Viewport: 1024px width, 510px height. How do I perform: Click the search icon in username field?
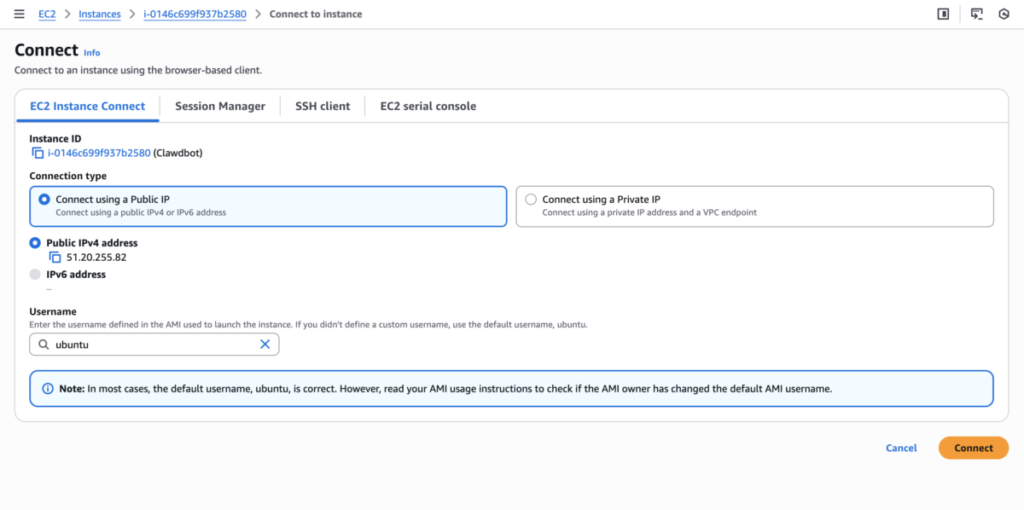pos(43,344)
